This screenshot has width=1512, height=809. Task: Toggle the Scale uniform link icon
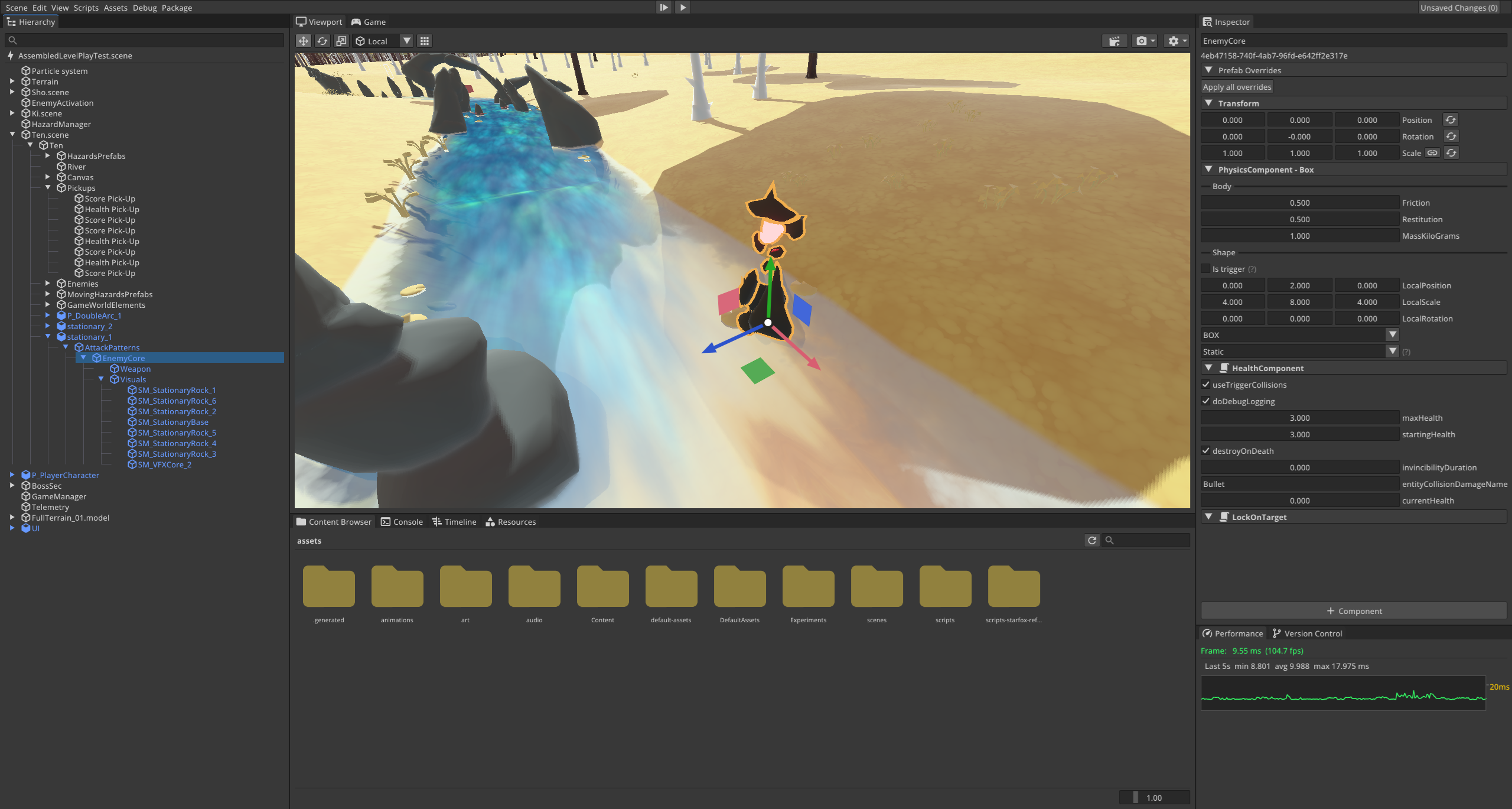(x=1432, y=153)
